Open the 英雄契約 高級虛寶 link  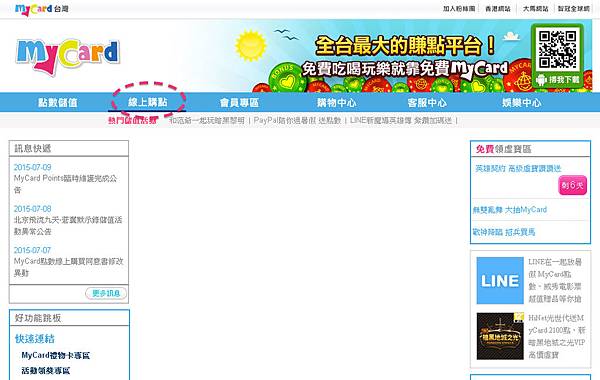pyautogui.click(x=518, y=168)
